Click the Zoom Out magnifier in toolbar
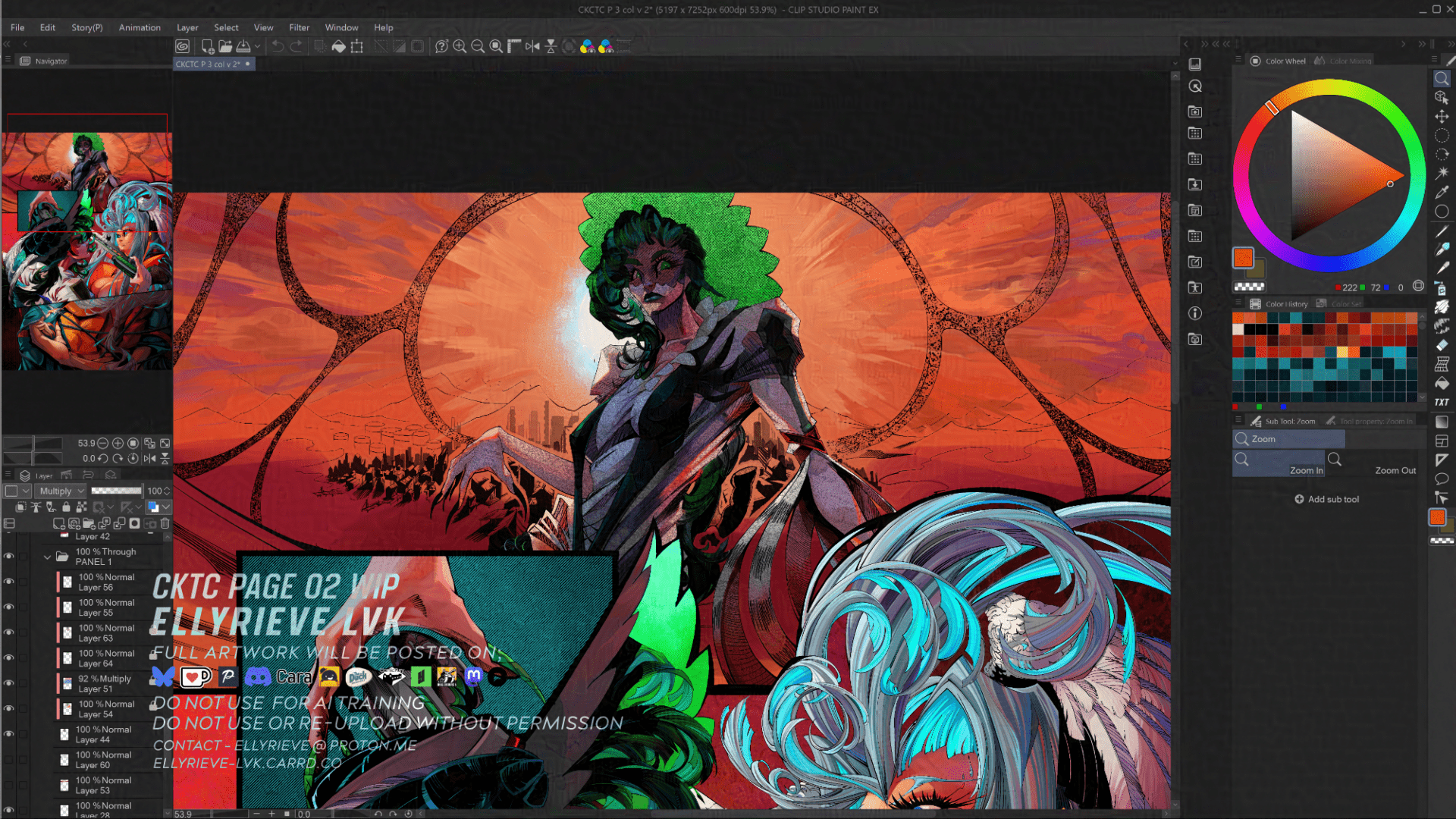The width and height of the screenshot is (1456, 819). [478, 46]
